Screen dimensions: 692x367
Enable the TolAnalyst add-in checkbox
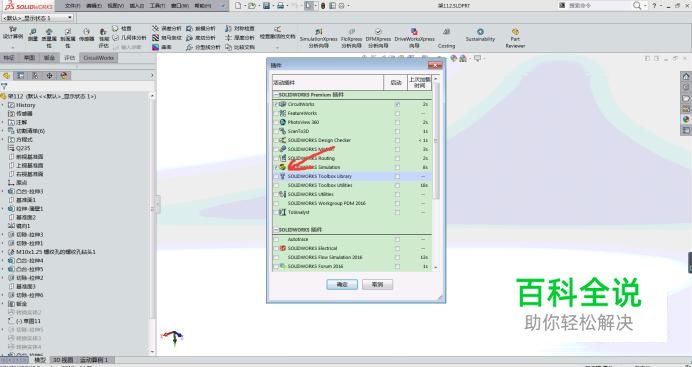pos(276,212)
